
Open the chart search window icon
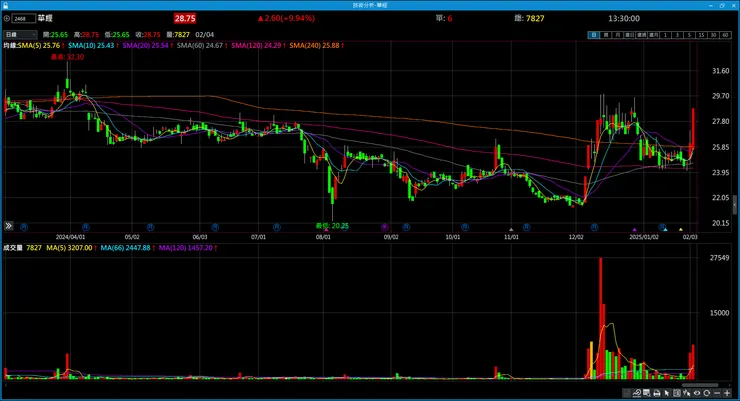(647, 393)
